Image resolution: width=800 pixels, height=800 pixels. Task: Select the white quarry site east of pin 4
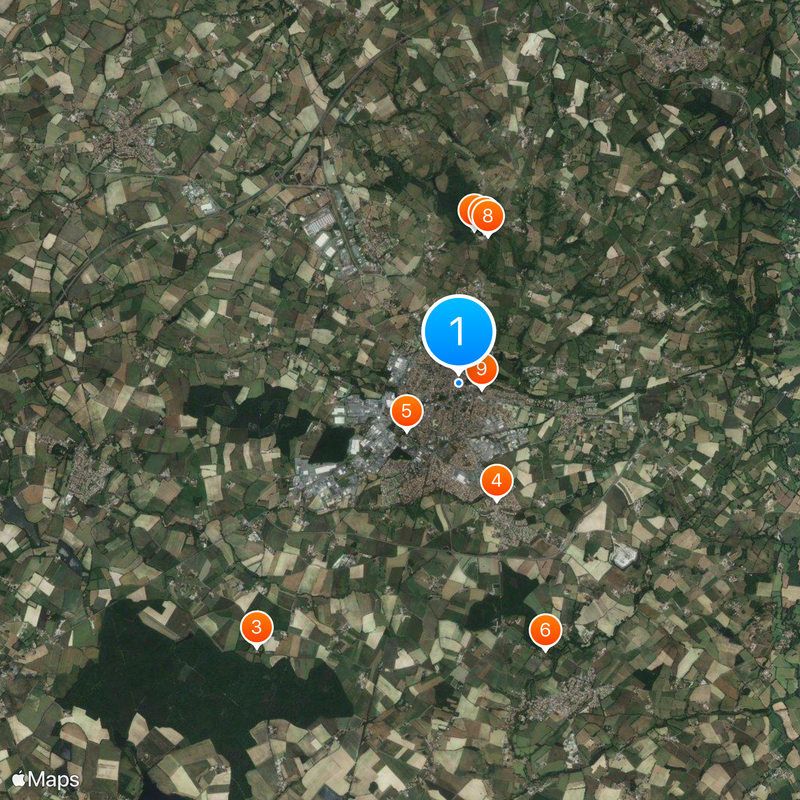[x=623, y=556]
